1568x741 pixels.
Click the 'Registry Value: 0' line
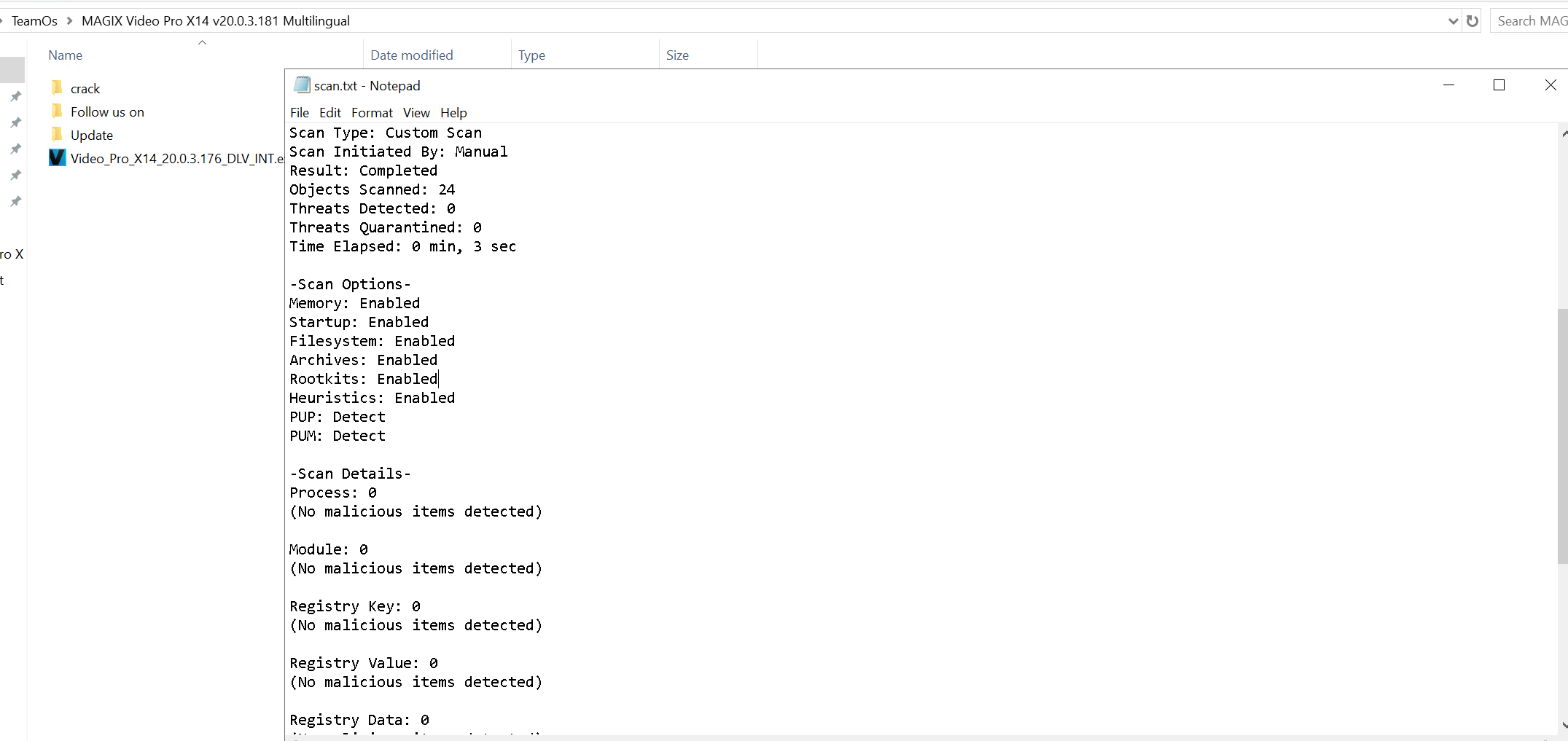point(364,663)
